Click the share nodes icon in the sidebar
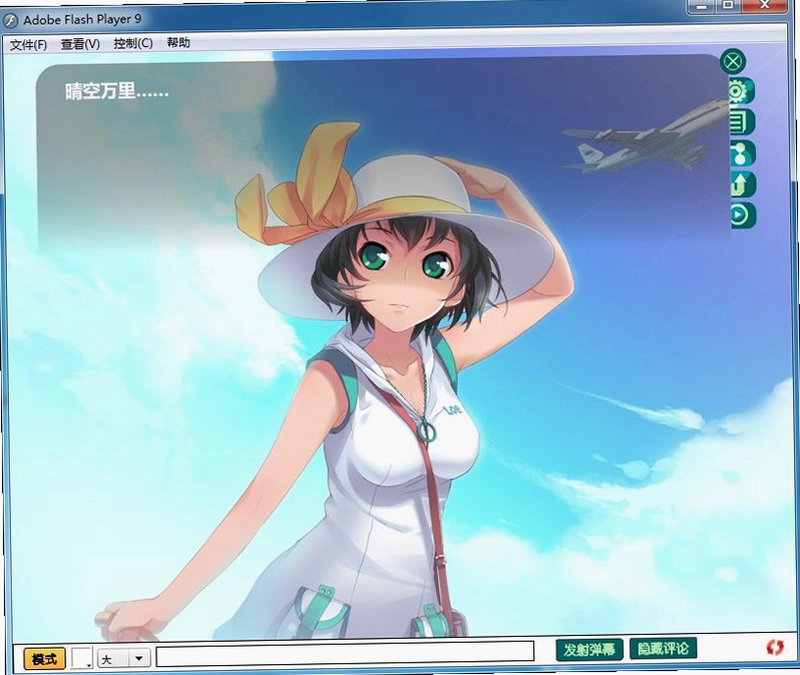Viewport: 800px width, 675px height. [x=743, y=153]
